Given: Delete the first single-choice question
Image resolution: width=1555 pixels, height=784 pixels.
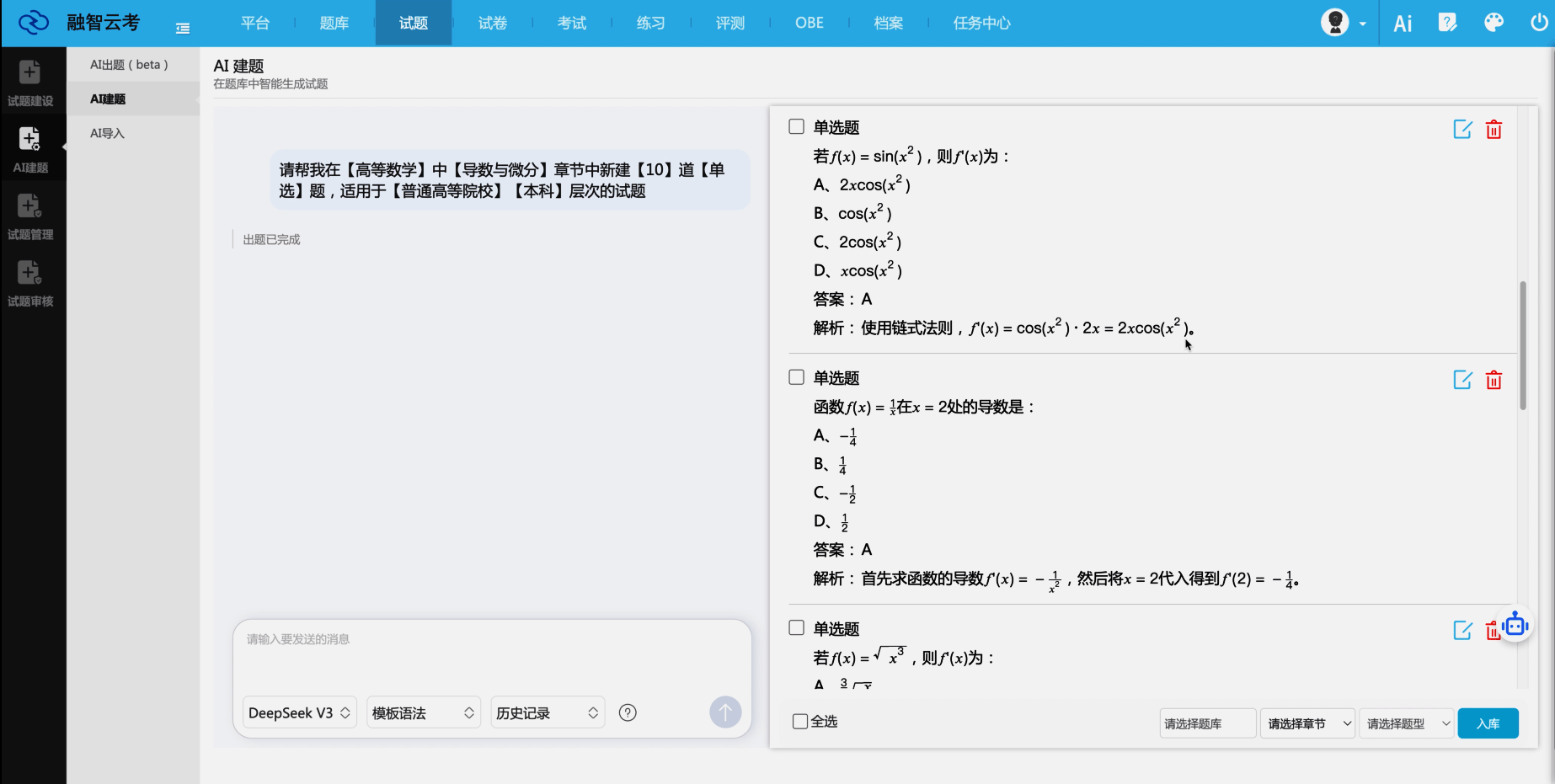Looking at the screenshot, I should pos(1494,130).
